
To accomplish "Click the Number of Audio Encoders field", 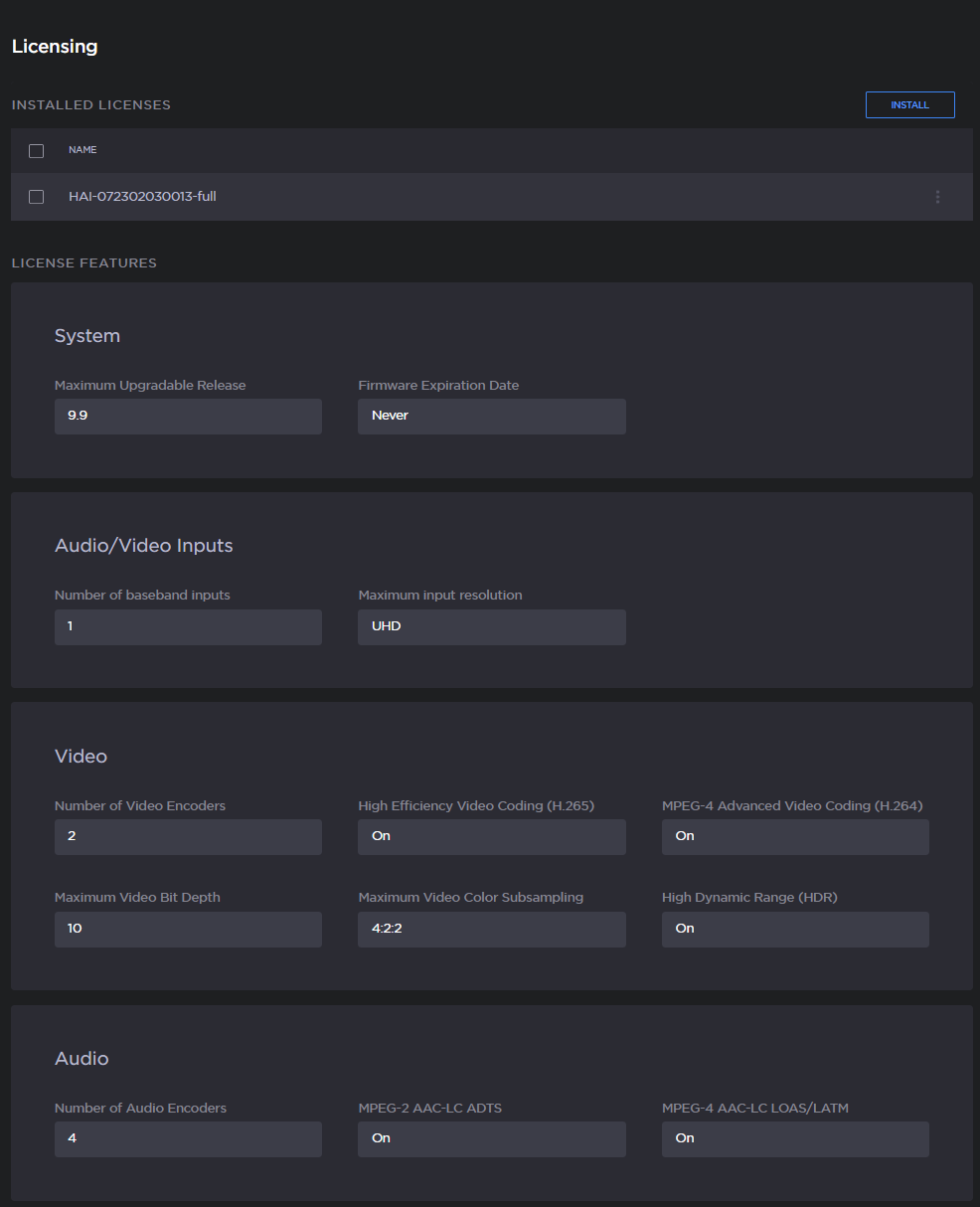I will tap(188, 1139).
